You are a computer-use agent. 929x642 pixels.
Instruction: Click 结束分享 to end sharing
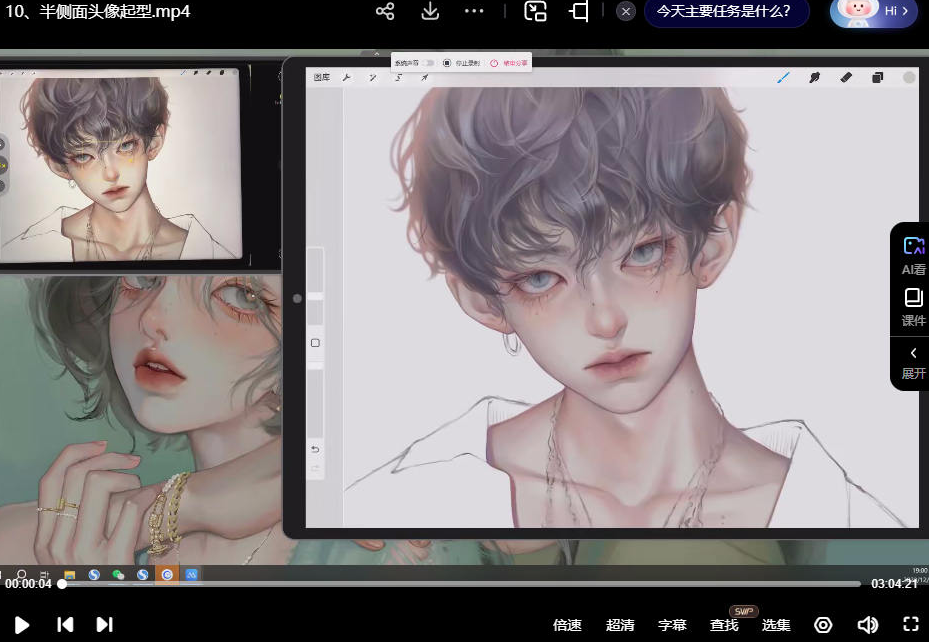[510, 62]
